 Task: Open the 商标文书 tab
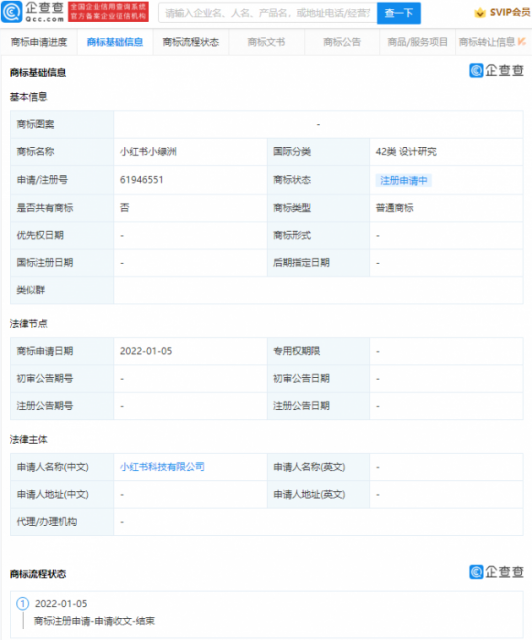[266, 42]
